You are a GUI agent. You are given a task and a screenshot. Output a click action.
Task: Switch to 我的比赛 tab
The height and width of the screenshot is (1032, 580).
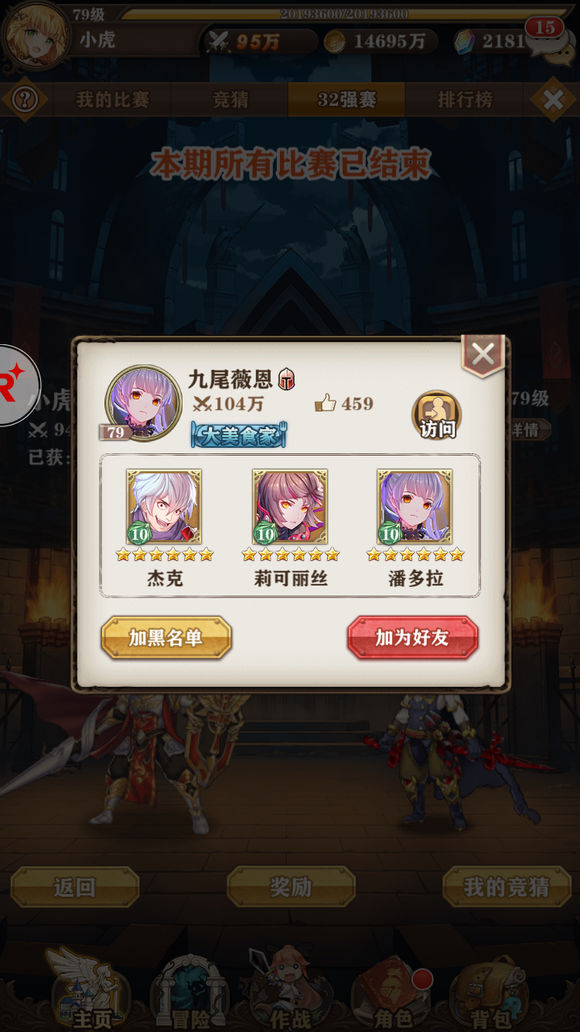[113, 100]
